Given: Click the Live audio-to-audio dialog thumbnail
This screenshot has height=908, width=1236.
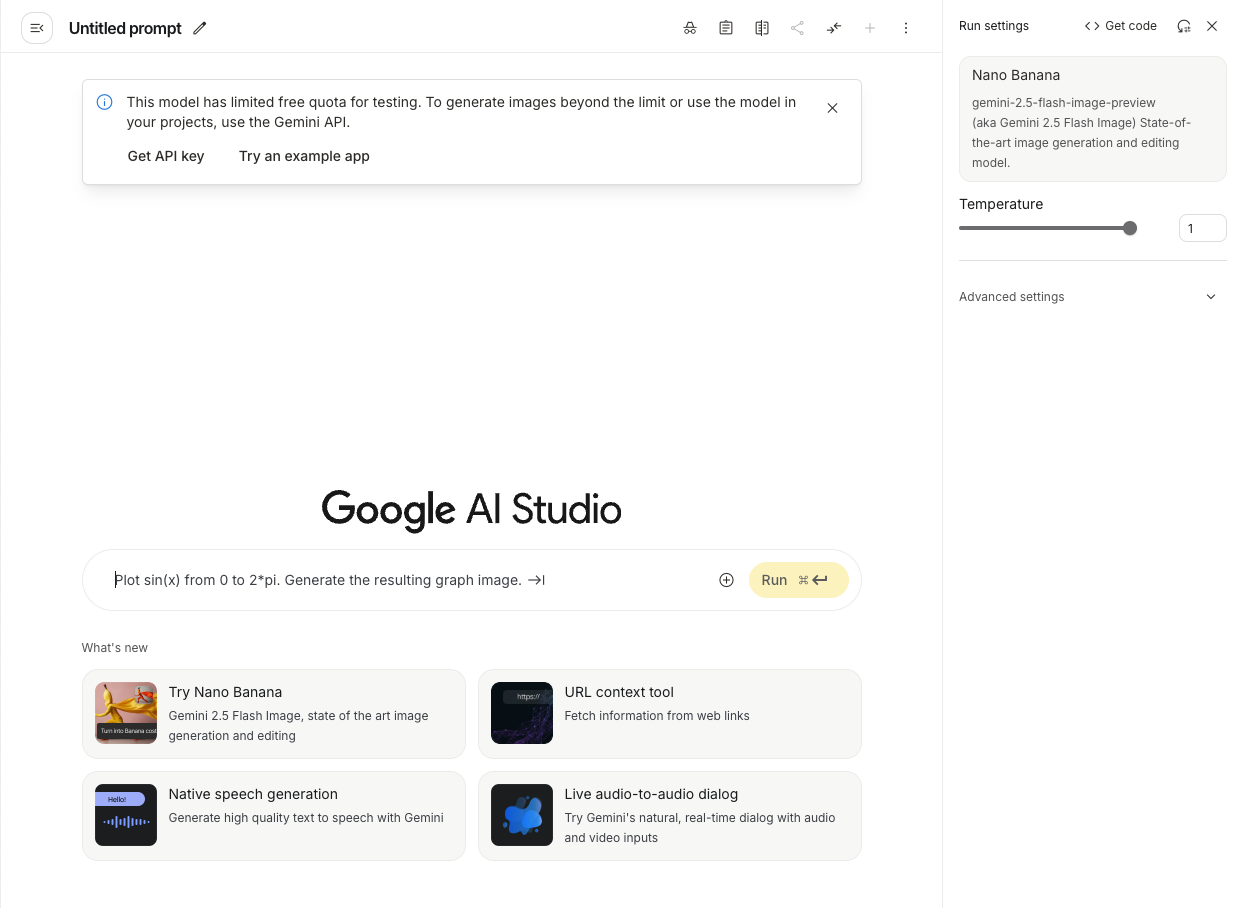Looking at the screenshot, I should (522, 815).
